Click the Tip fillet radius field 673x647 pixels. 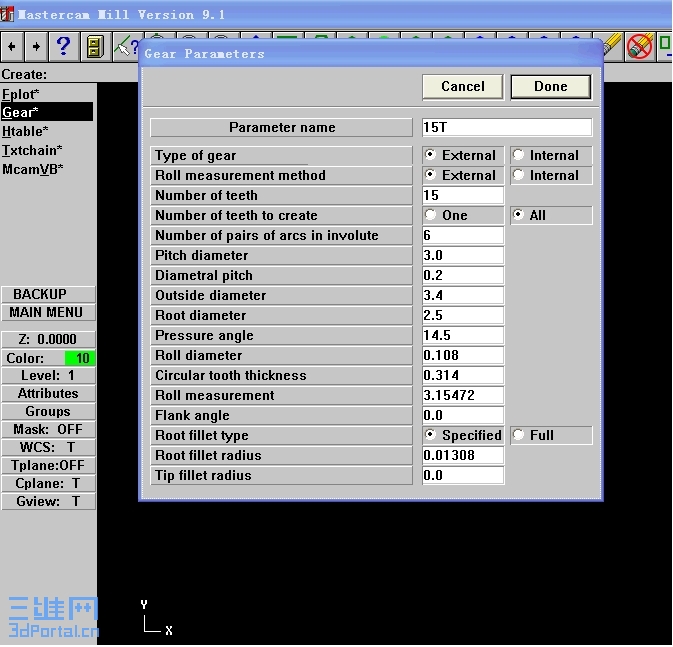[x=463, y=475]
